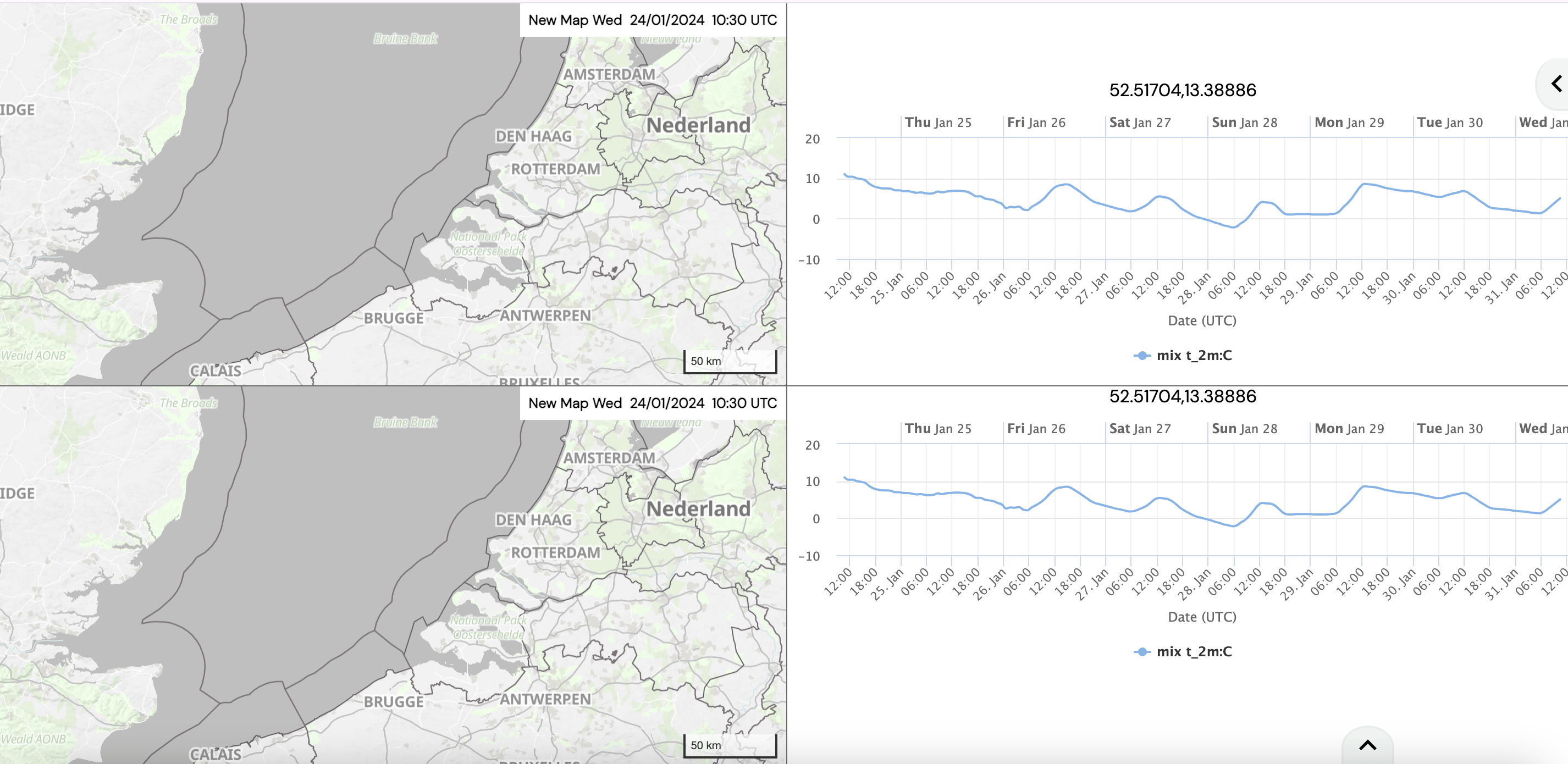Click the 25. Jan tick in top chart
Image resolution: width=1568 pixels, height=764 pixels.
point(887,288)
